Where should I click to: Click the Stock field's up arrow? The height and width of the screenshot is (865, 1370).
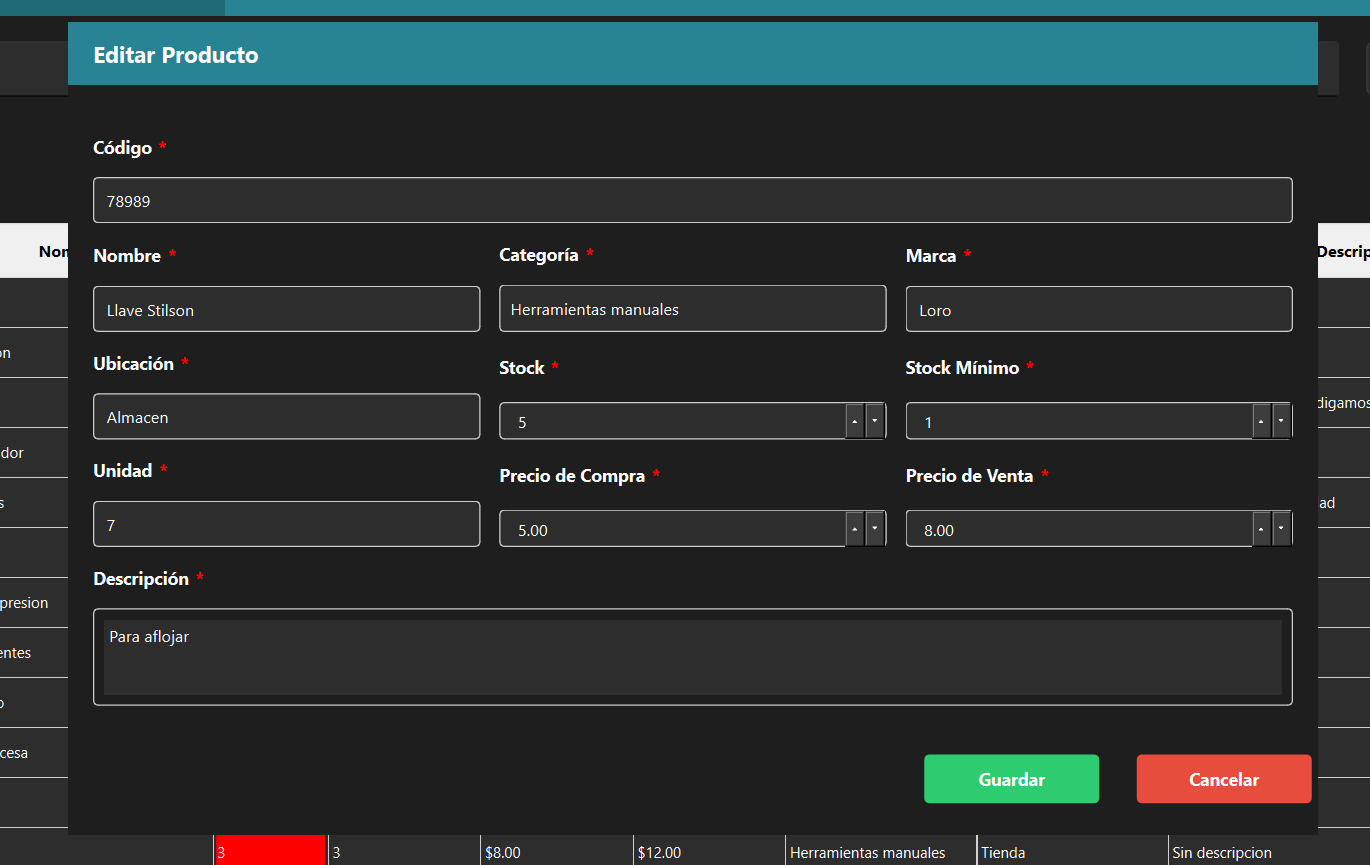[855, 421]
